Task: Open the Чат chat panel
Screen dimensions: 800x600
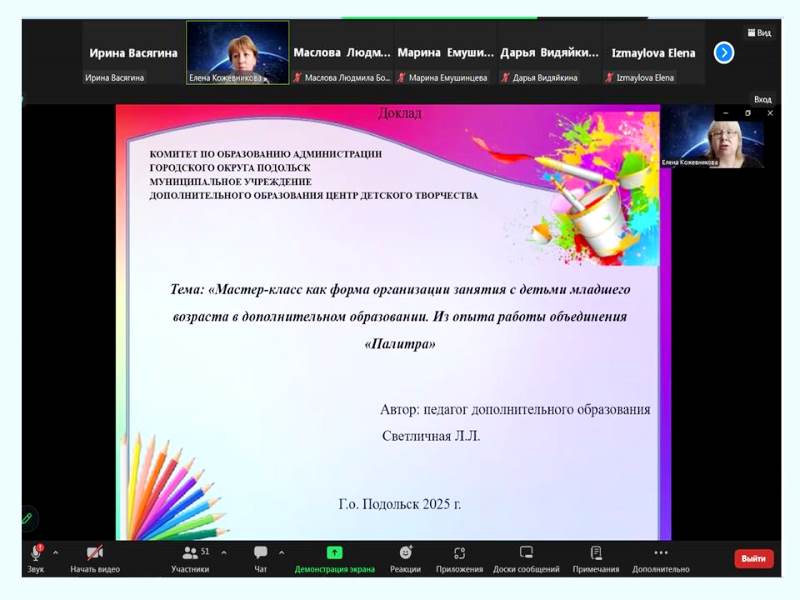Action: point(261,558)
